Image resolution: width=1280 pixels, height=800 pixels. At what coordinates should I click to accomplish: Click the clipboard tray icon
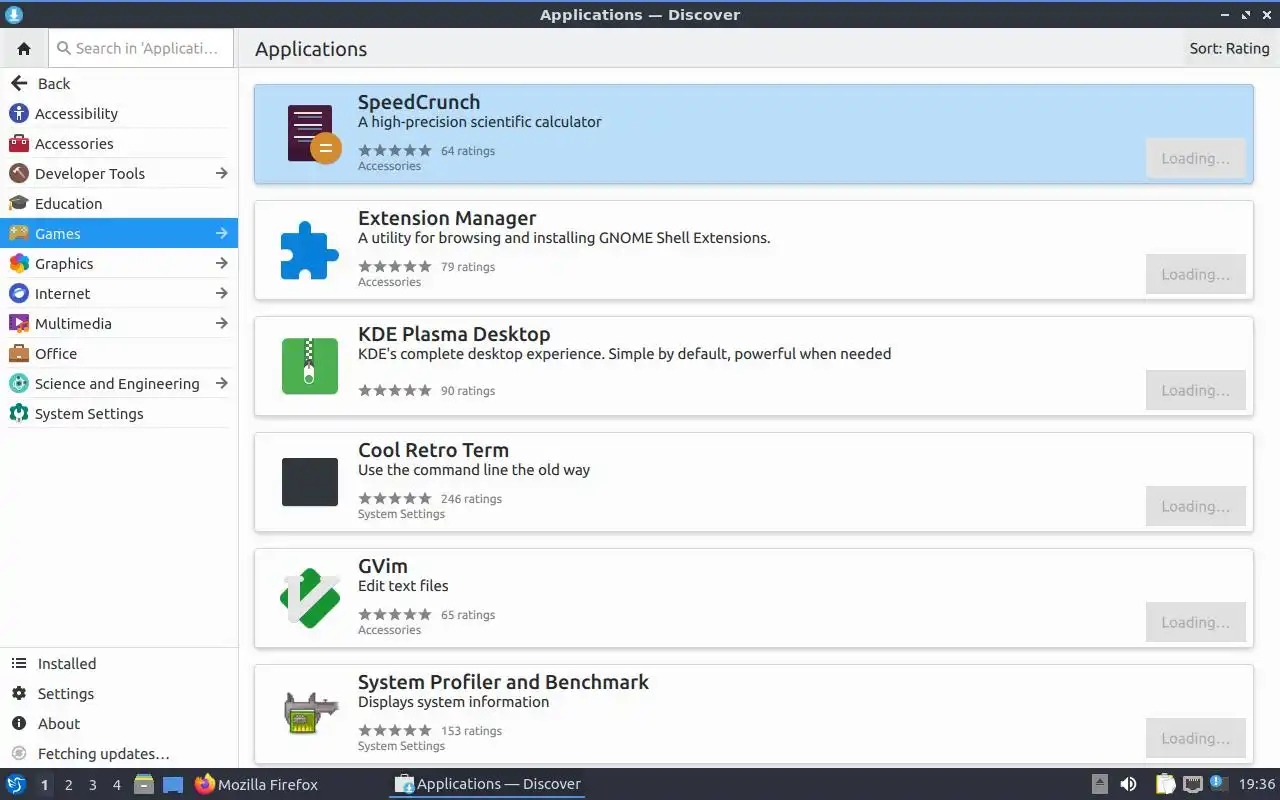click(1165, 785)
